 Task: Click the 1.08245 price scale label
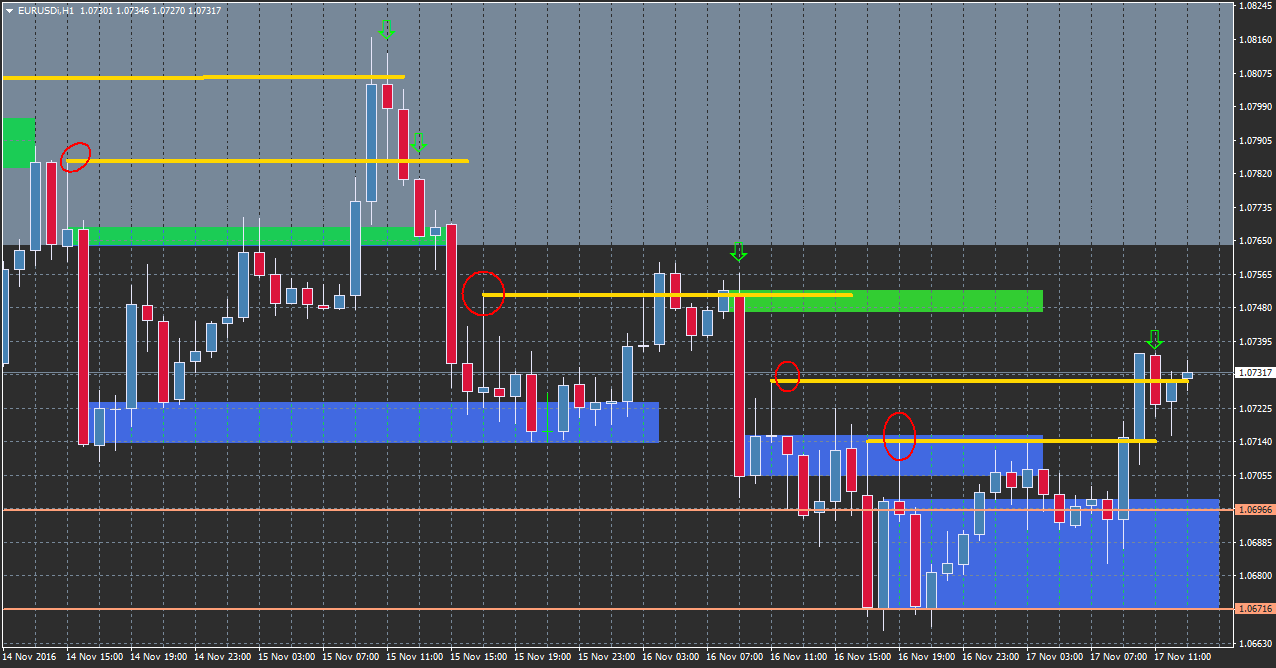1255,6
